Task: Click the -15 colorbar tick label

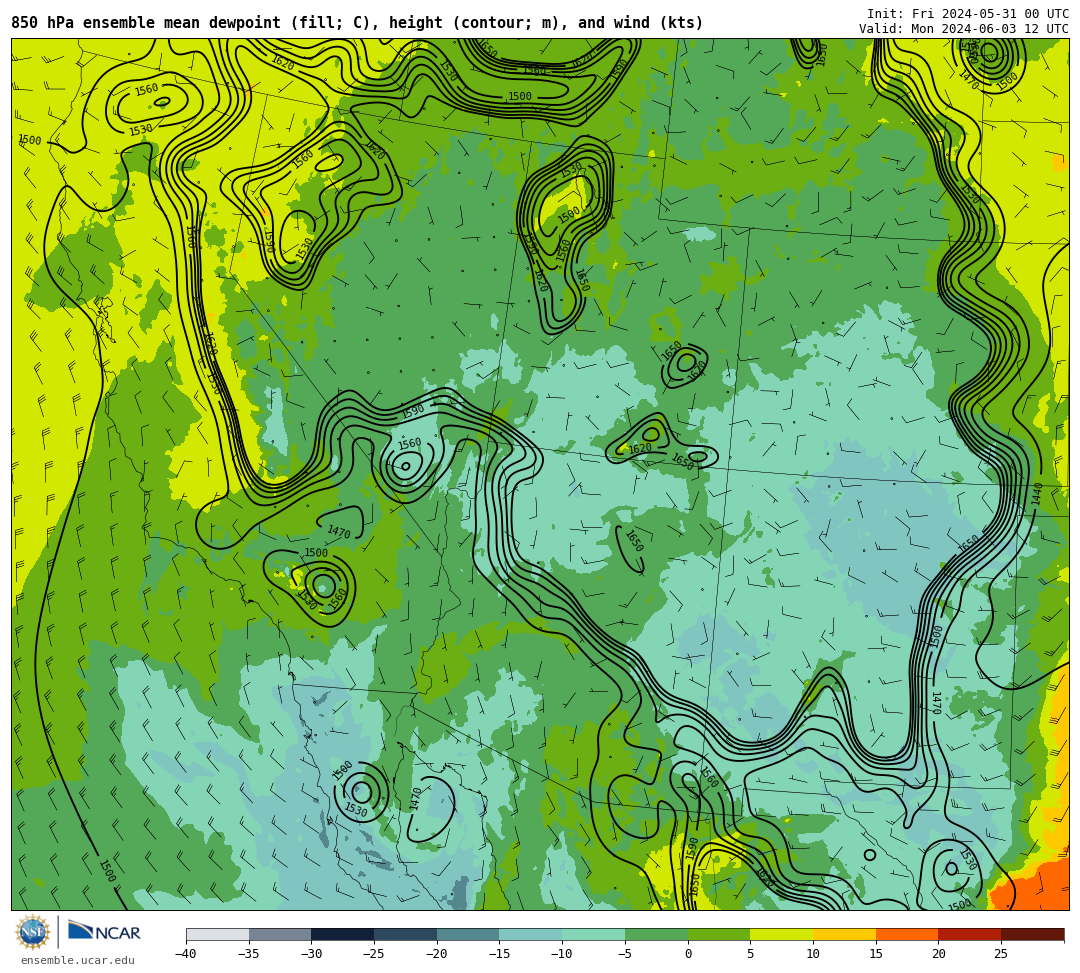Action: [499, 954]
